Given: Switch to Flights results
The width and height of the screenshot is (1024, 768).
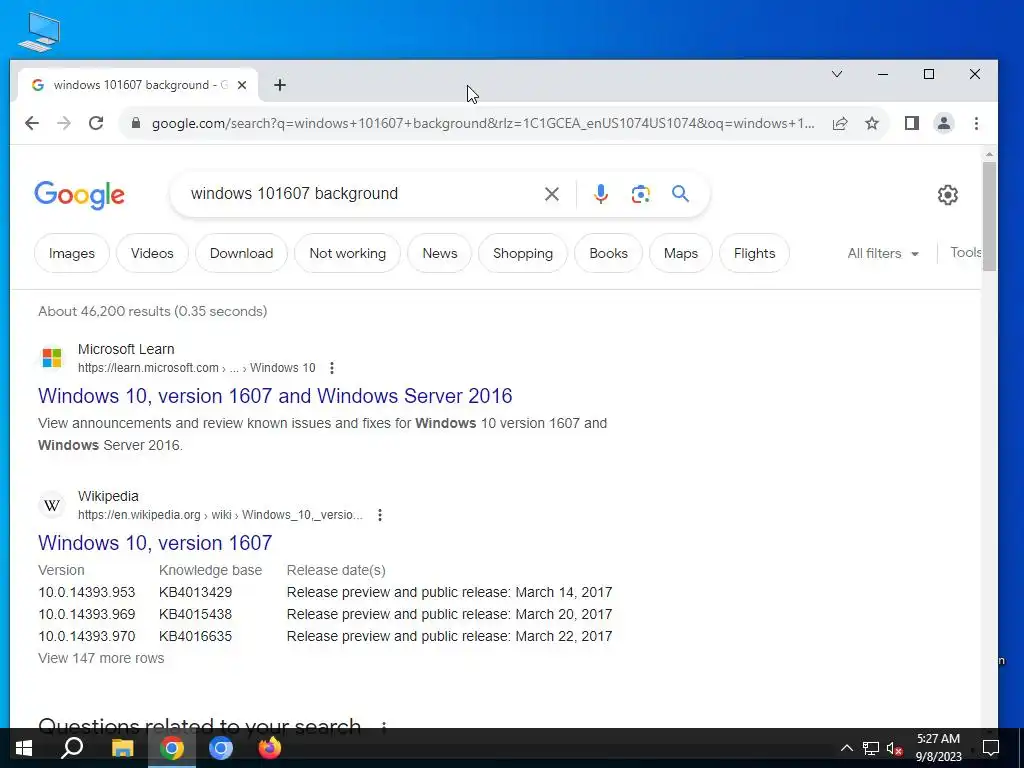Looking at the screenshot, I should (x=754, y=253).
